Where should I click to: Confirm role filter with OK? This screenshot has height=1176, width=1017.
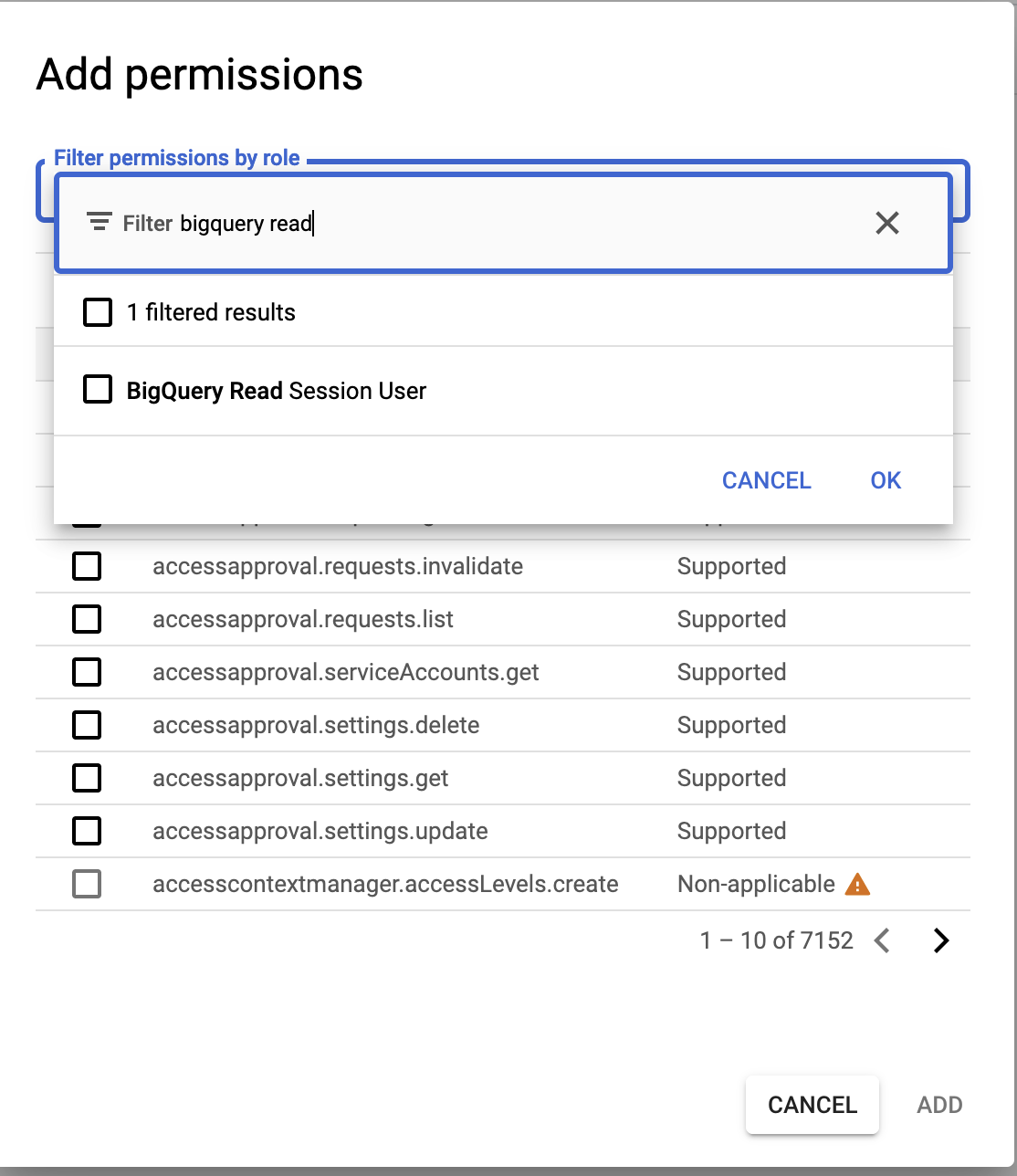click(x=886, y=480)
